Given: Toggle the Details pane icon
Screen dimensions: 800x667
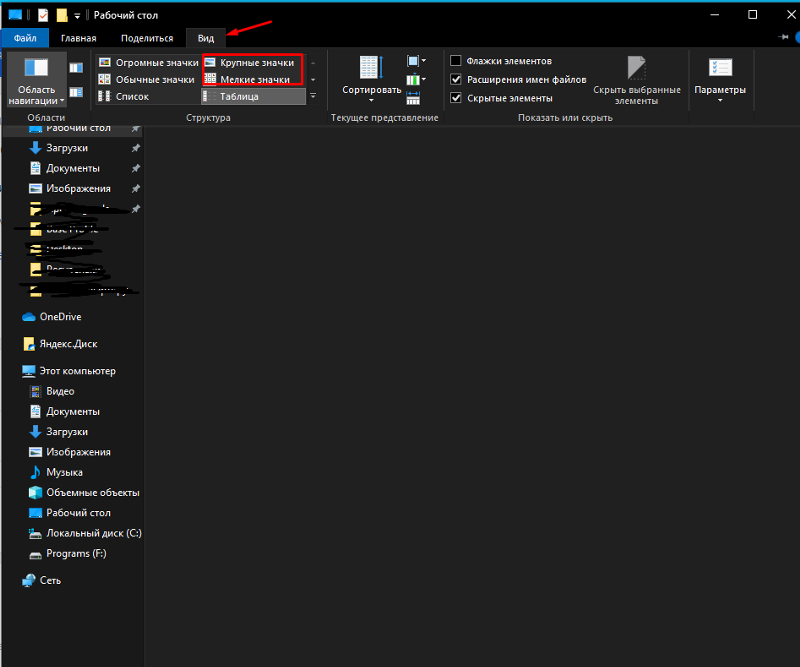Looking at the screenshot, I should click(x=76, y=92).
